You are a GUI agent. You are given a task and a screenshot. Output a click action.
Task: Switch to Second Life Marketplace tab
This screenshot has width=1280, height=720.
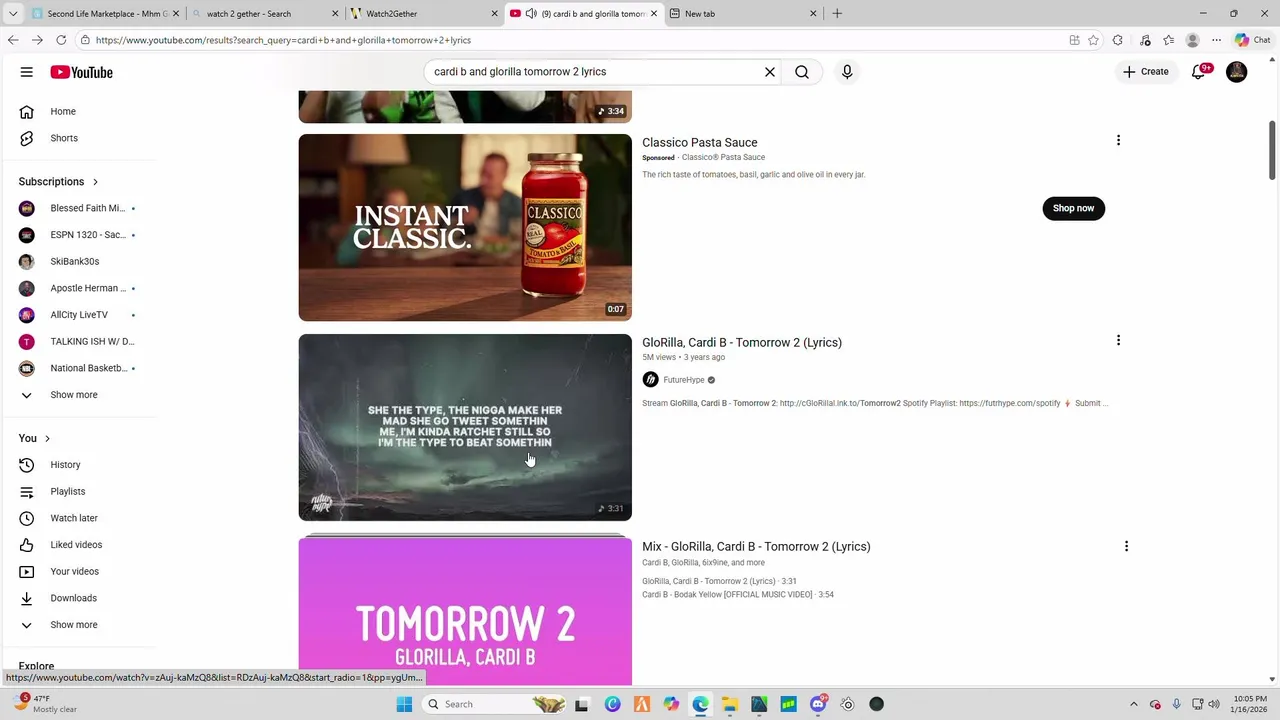pyautogui.click(x=104, y=14)
